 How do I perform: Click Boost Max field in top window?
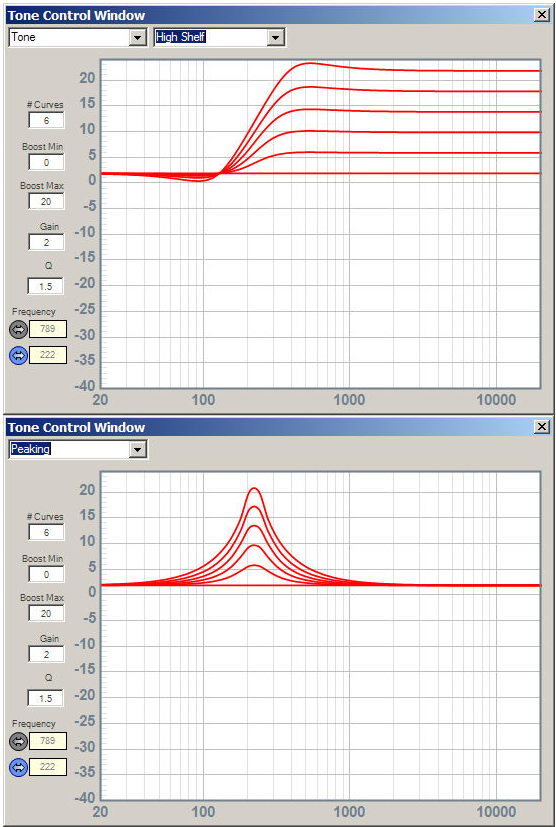pos(46,201)
